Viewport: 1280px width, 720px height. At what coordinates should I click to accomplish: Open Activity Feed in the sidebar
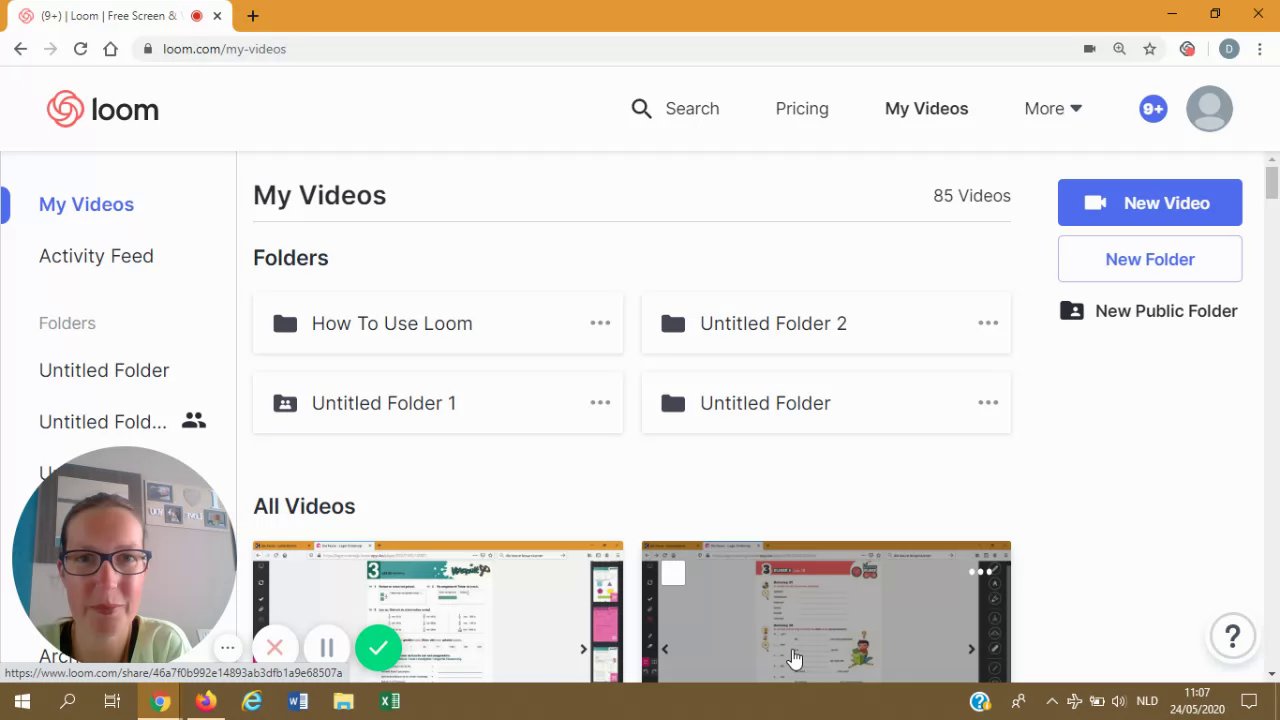(x=96, y=256)
